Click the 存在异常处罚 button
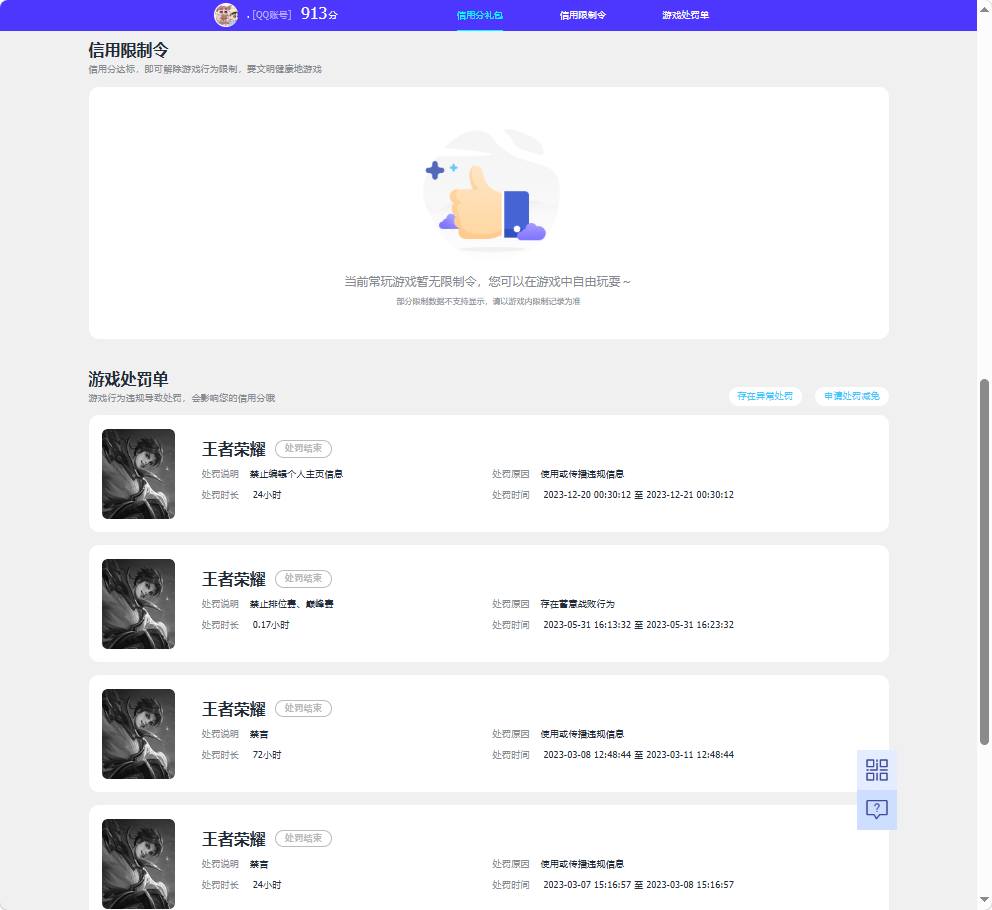 click(x=765, y=396)
